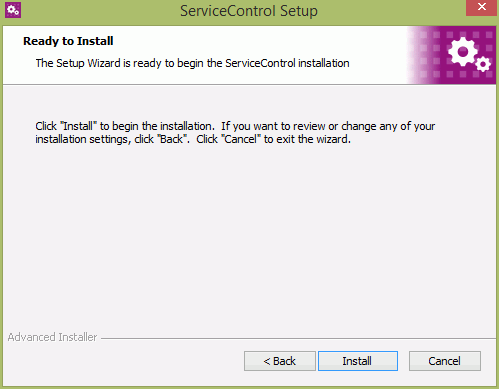Viewport: 499px width, 389px height.
Task: Click the installation instructions paragraph
Action: pyautogui.click(x=235, y=132)
